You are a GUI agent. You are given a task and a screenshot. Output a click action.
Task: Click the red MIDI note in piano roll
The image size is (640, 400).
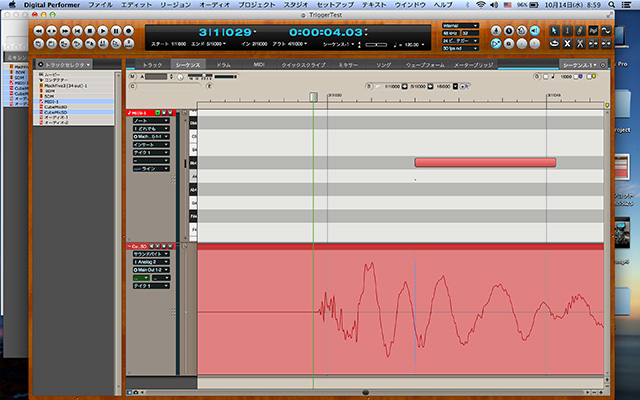tap(485, 162)
